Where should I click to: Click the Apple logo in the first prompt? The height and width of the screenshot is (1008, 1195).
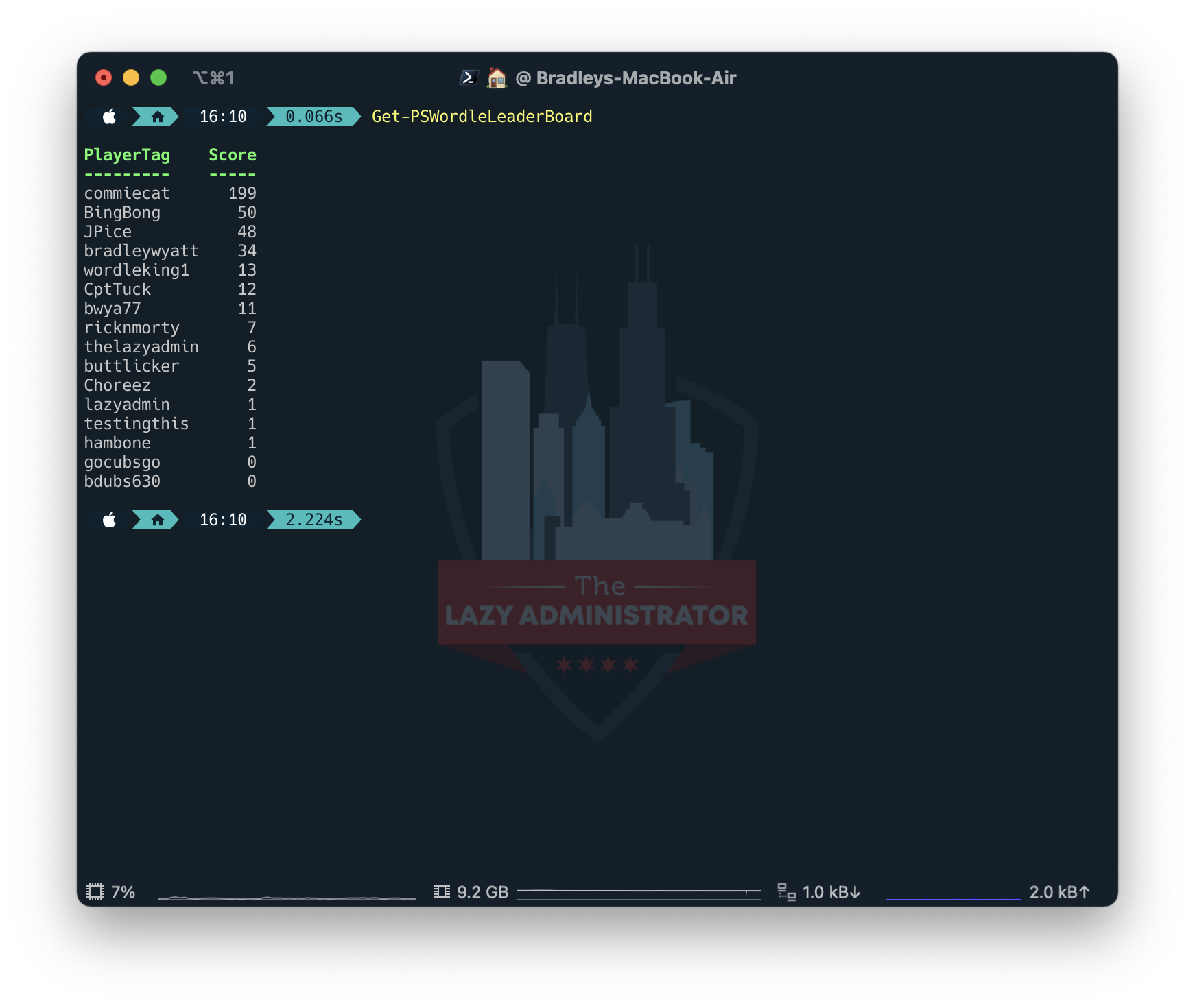pos(109,117)
